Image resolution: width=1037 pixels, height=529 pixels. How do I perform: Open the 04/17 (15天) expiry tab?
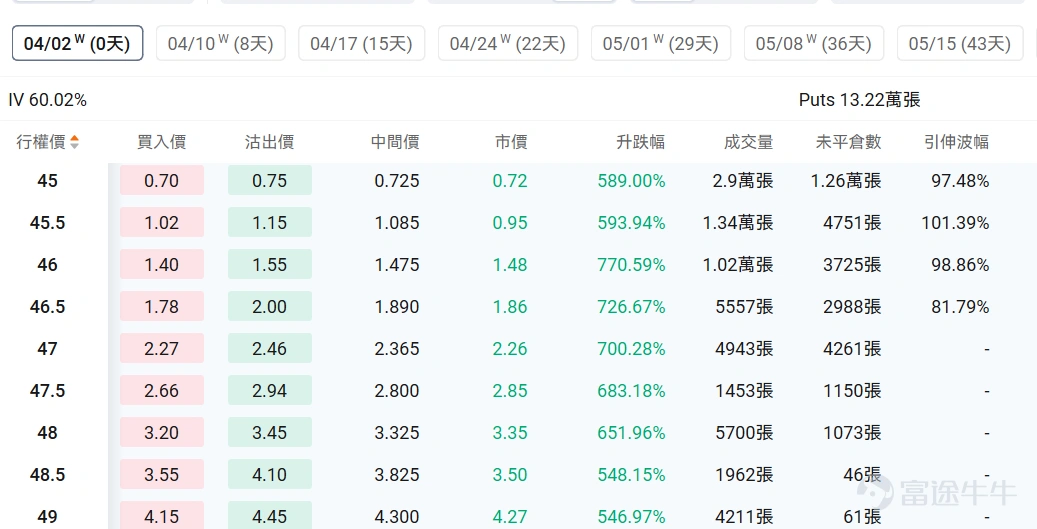tap(362, 44)
